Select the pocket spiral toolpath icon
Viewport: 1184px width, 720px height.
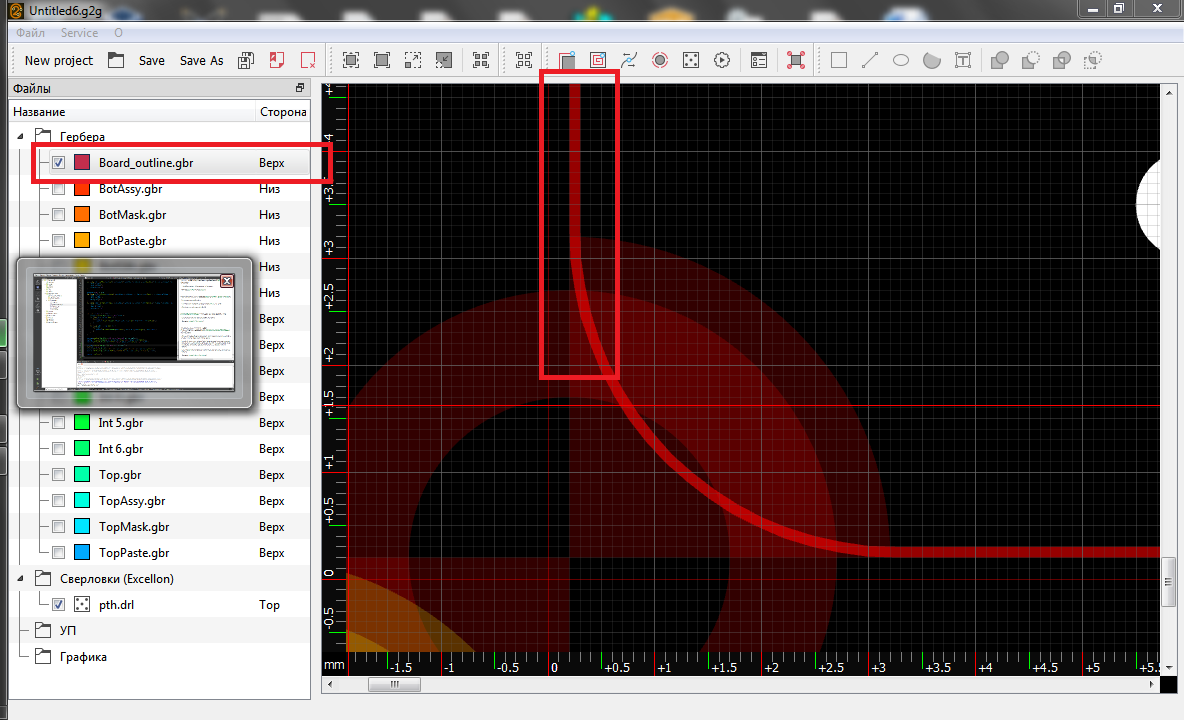(x=598, y=60)
